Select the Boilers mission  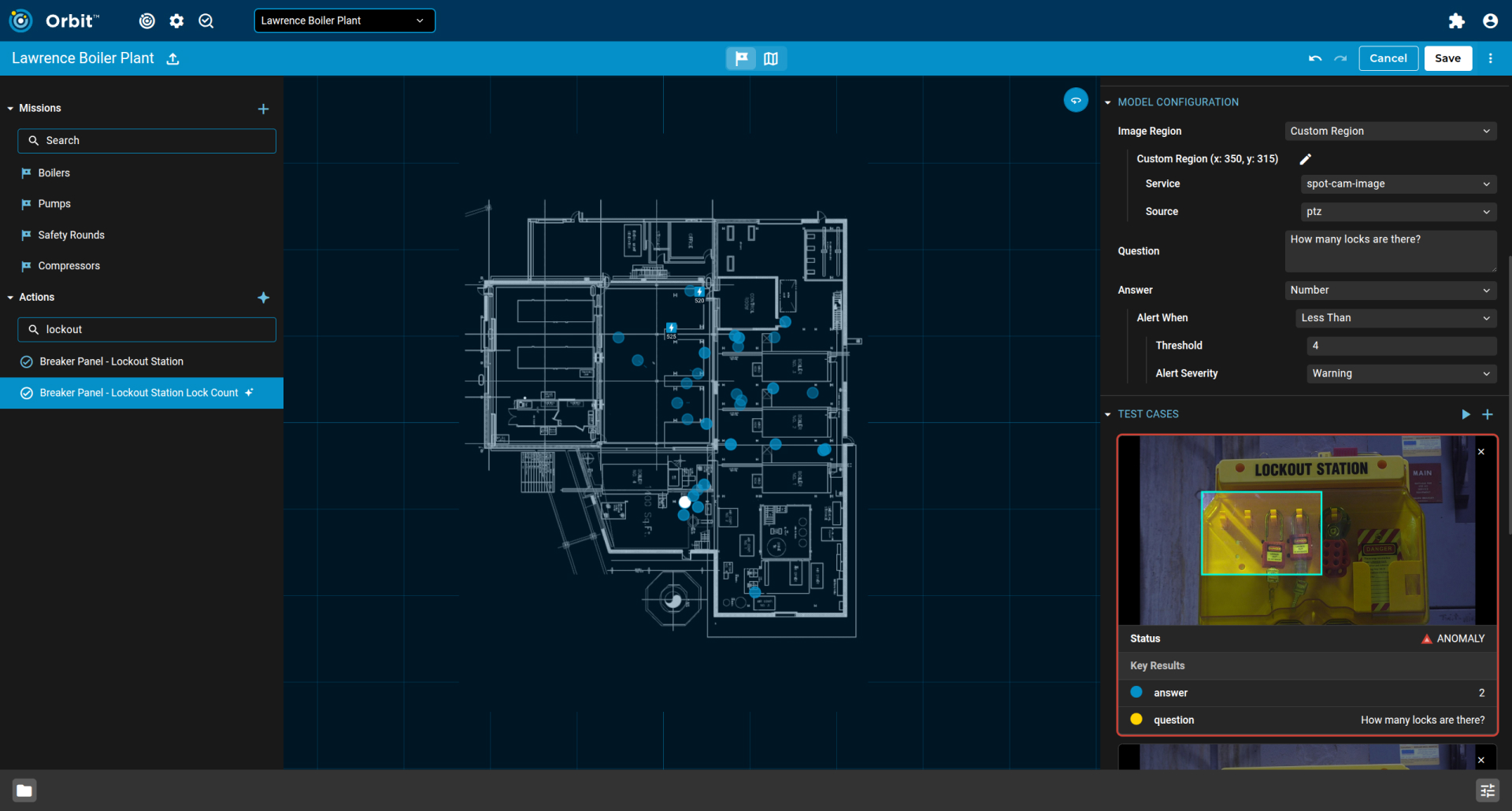[x=142, y=173]
